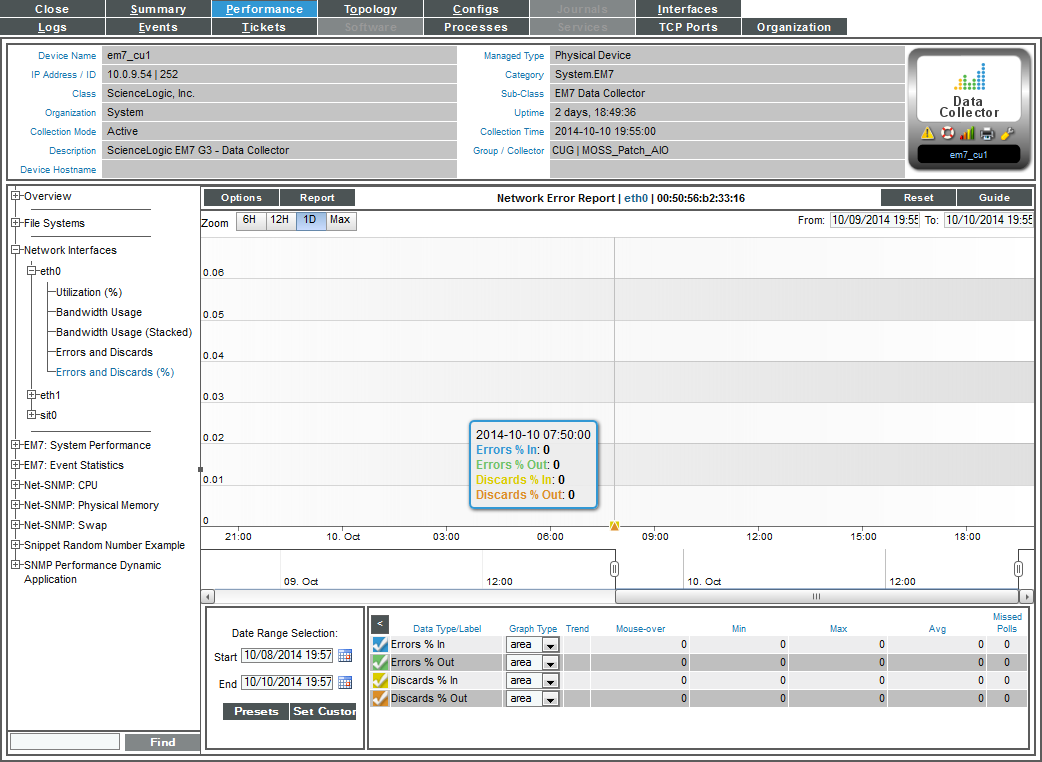Viewport: 1042px width, 762px height.
Task: Expand the eth1 interface node
Action: pos(32,395)
